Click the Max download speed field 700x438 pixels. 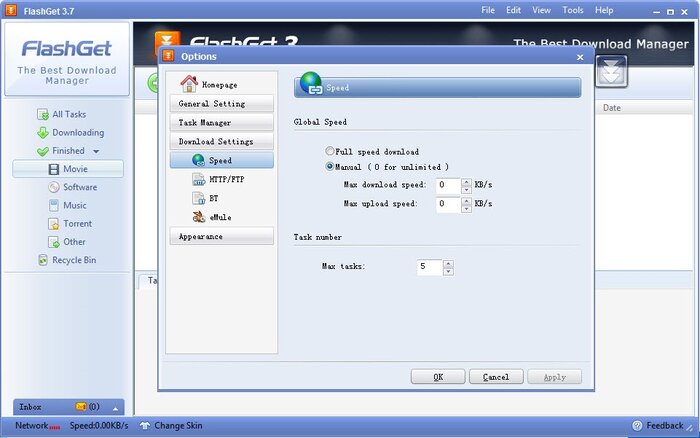pos(448,185)
